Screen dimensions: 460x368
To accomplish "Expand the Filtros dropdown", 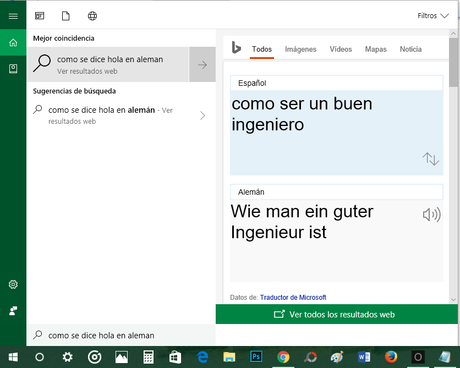I will click(433, 16).
